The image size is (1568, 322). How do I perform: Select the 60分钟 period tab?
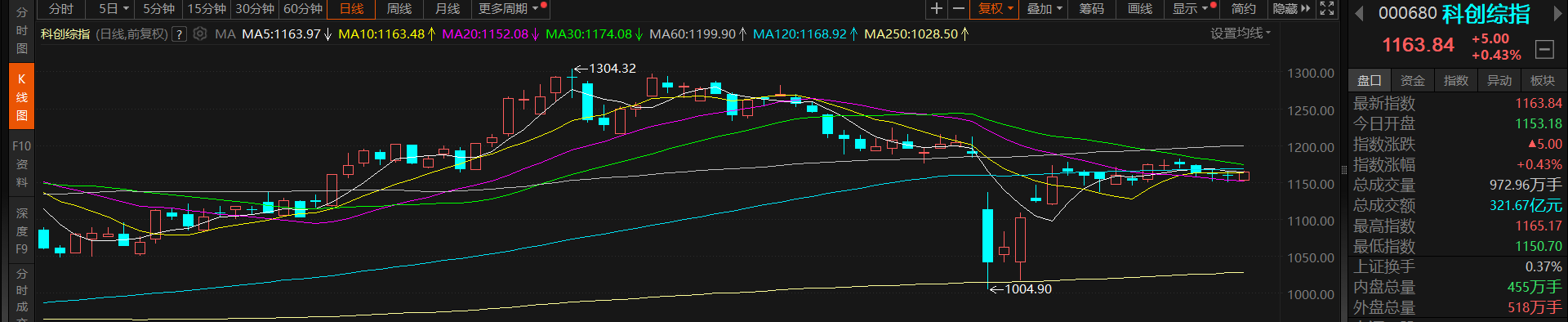coord(303,9)
